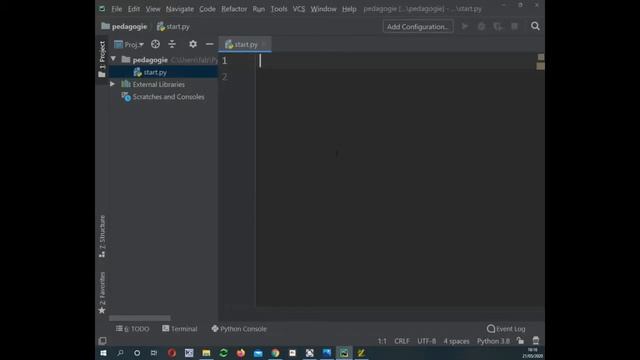Open the VCS menu
640x360 pixels.
[298, 9]
